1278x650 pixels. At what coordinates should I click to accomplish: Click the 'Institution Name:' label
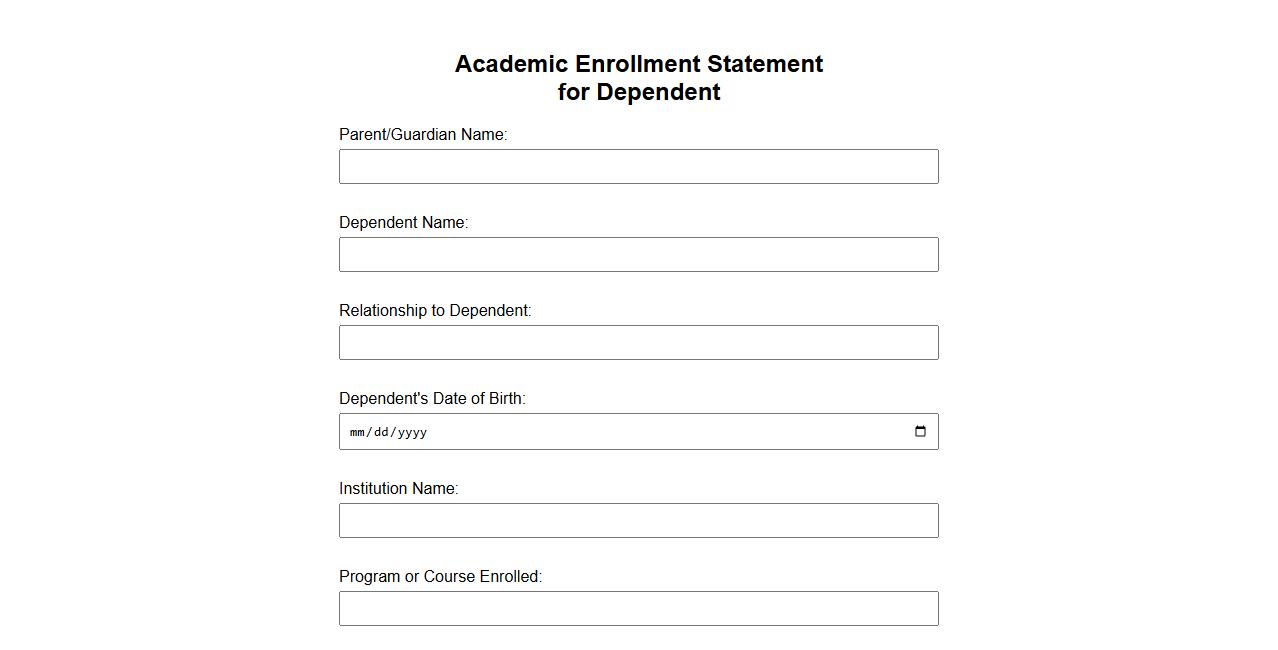[398, 489]
